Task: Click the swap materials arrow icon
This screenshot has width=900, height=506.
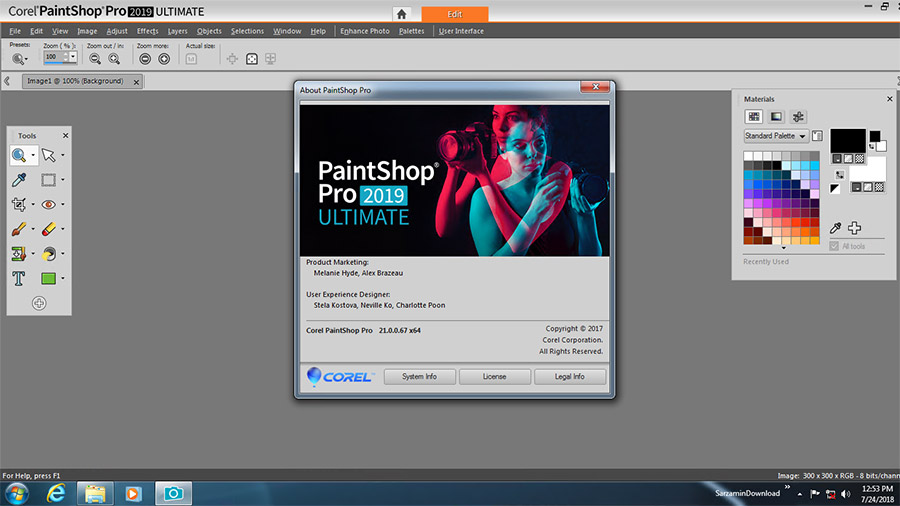Action: tap(840, 174)
